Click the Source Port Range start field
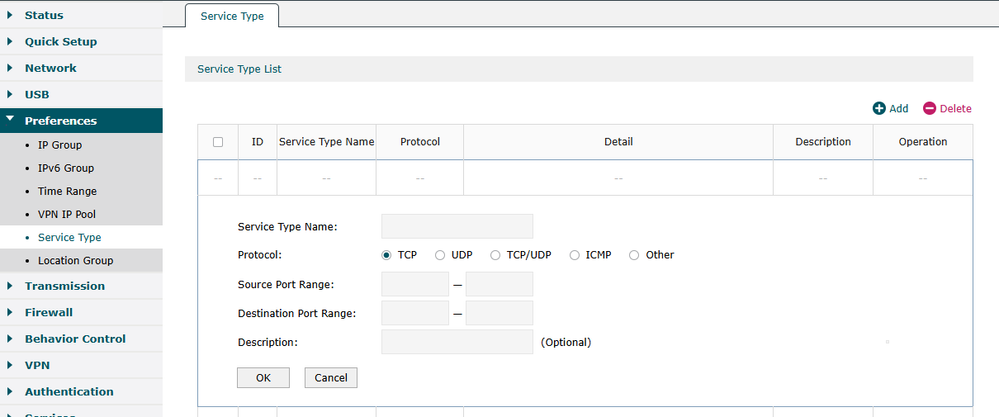This screenshot has width=999, height=417. tap(415, 285)
